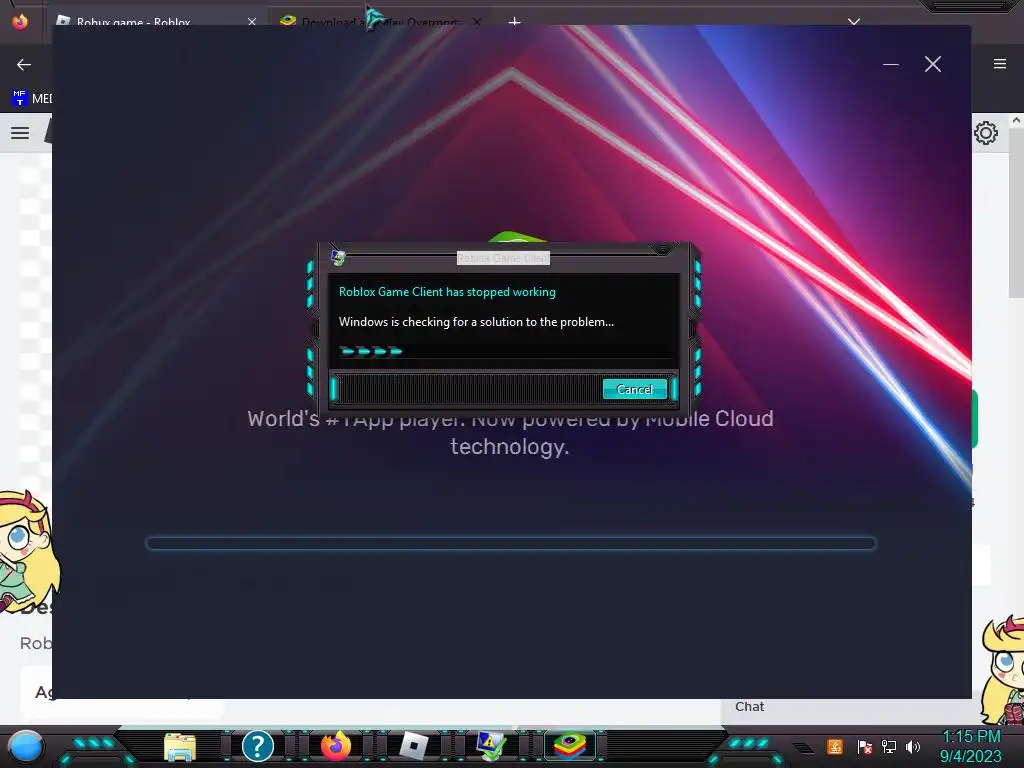Open the Firefox application menu

pyautogui.click(x=999, y=64)
